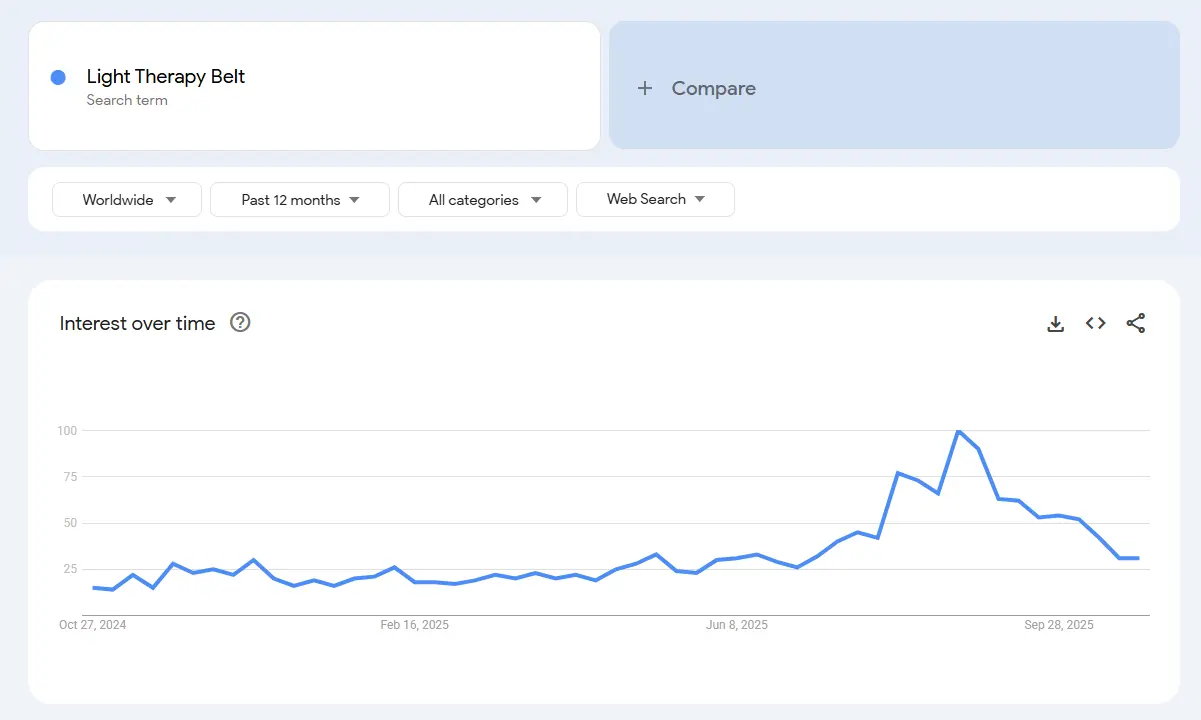This screenshot has height=720, width=1201.
Task: Click the Interest over time heading
Action: pos(137,323)
